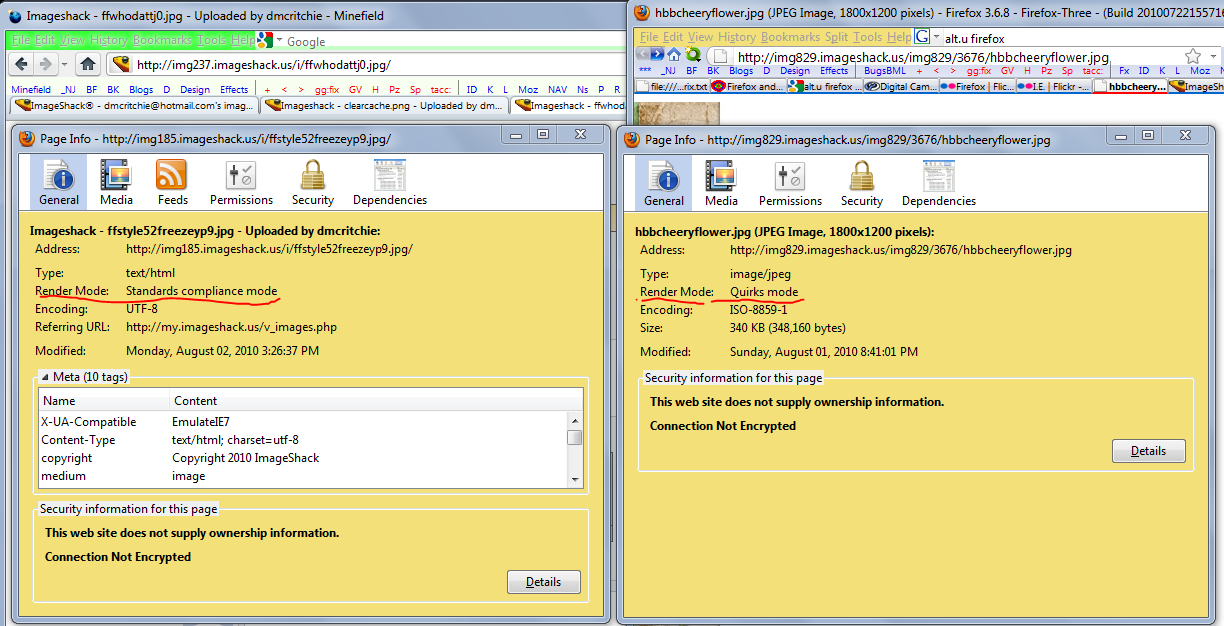Open the Blogs bookmark in Minefield toolbar
Screen dimensions: 1224x626
(141, 89)
